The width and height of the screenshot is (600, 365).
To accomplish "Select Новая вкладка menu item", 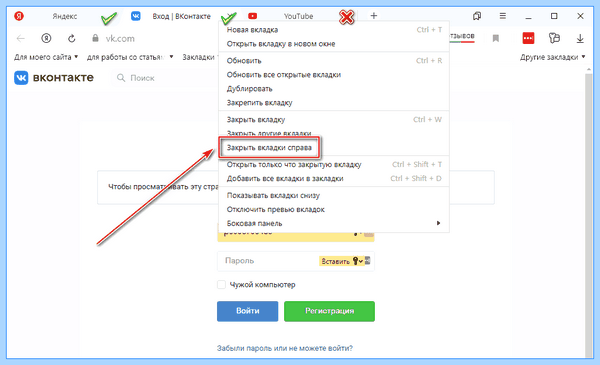I will click(x=334, y=30).
